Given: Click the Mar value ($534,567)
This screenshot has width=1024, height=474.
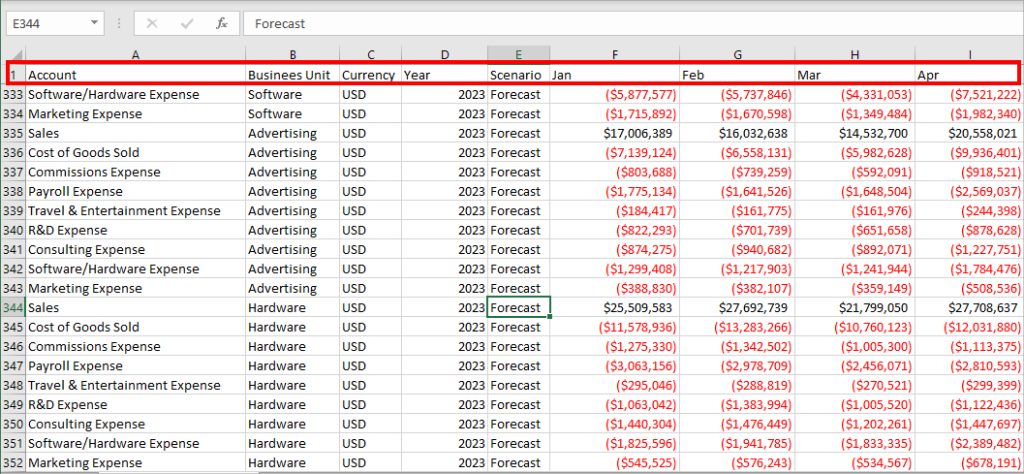Looking at the screenshot, I should (855, 463).
